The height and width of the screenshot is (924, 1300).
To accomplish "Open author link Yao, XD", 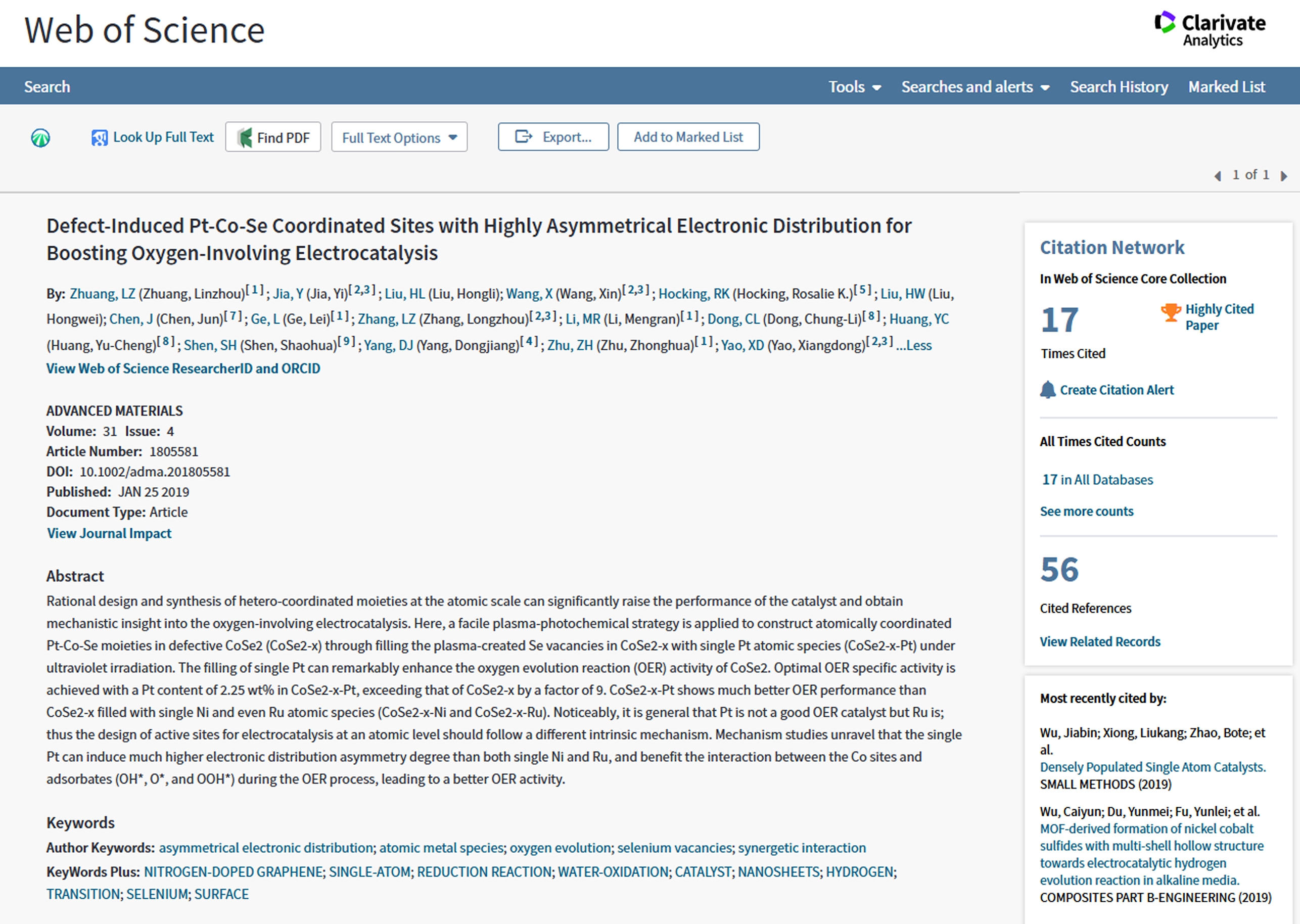I will (742, 345).
